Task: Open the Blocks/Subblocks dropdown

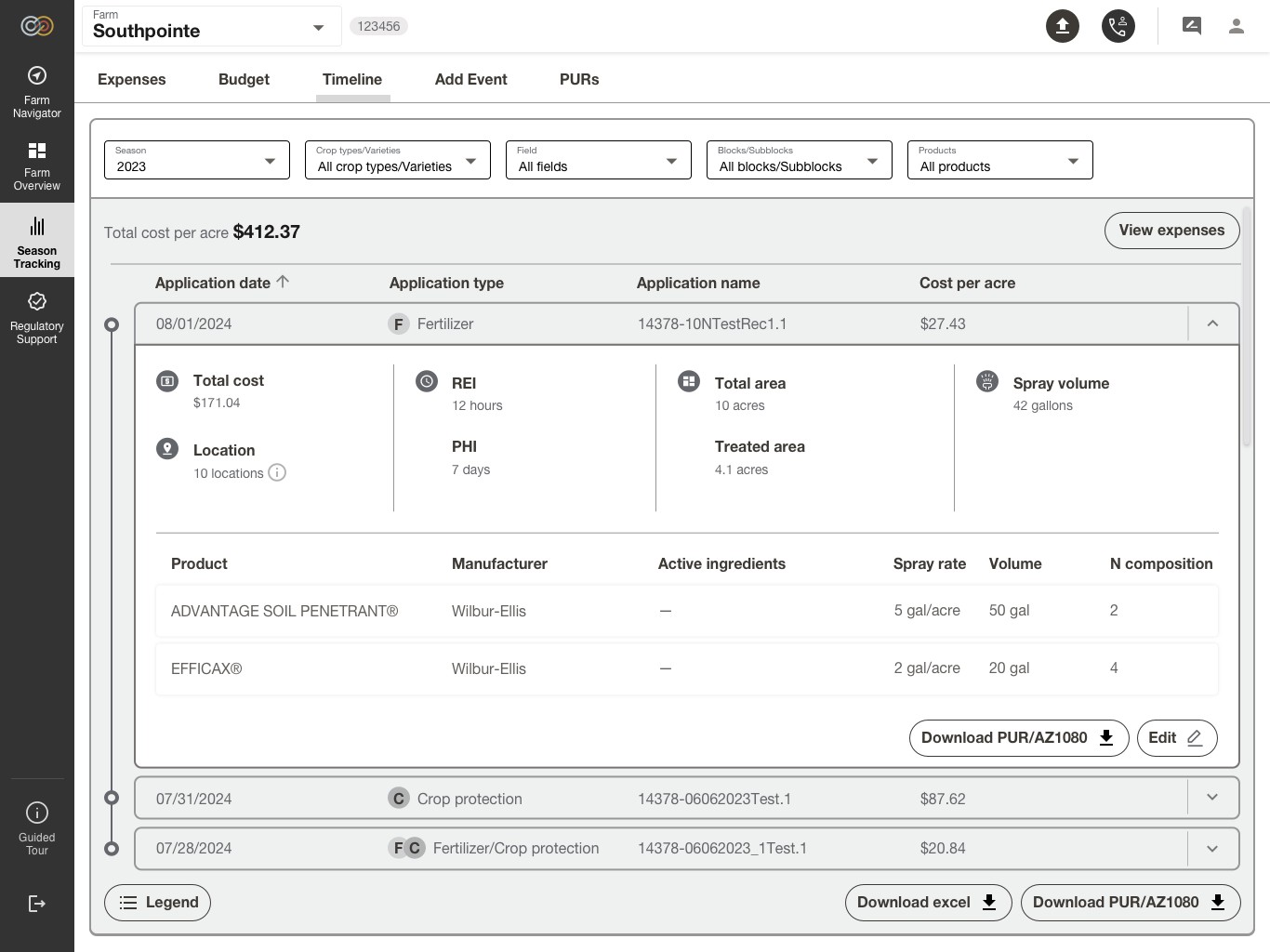Action: tap(800, 160)
